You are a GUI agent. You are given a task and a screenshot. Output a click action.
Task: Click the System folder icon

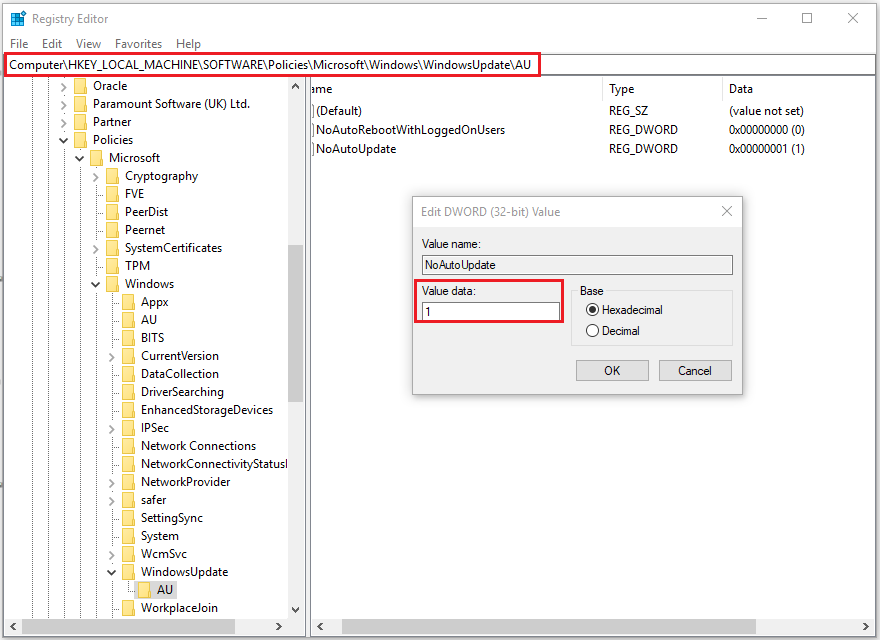[x=129, y=536]
